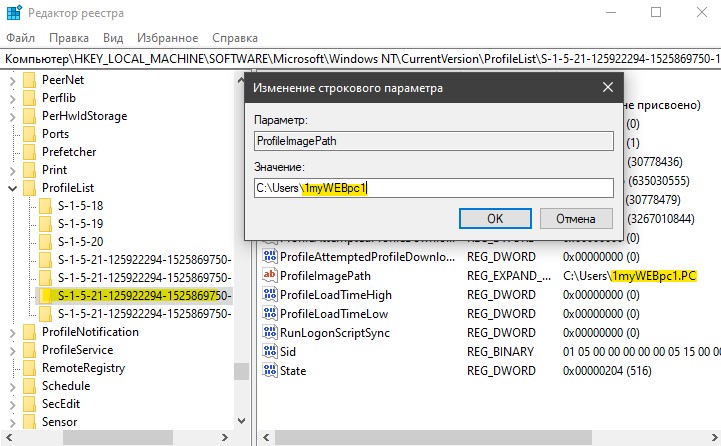
Task: Click the tree pane scroll down arrow
Action: (241, 421)
